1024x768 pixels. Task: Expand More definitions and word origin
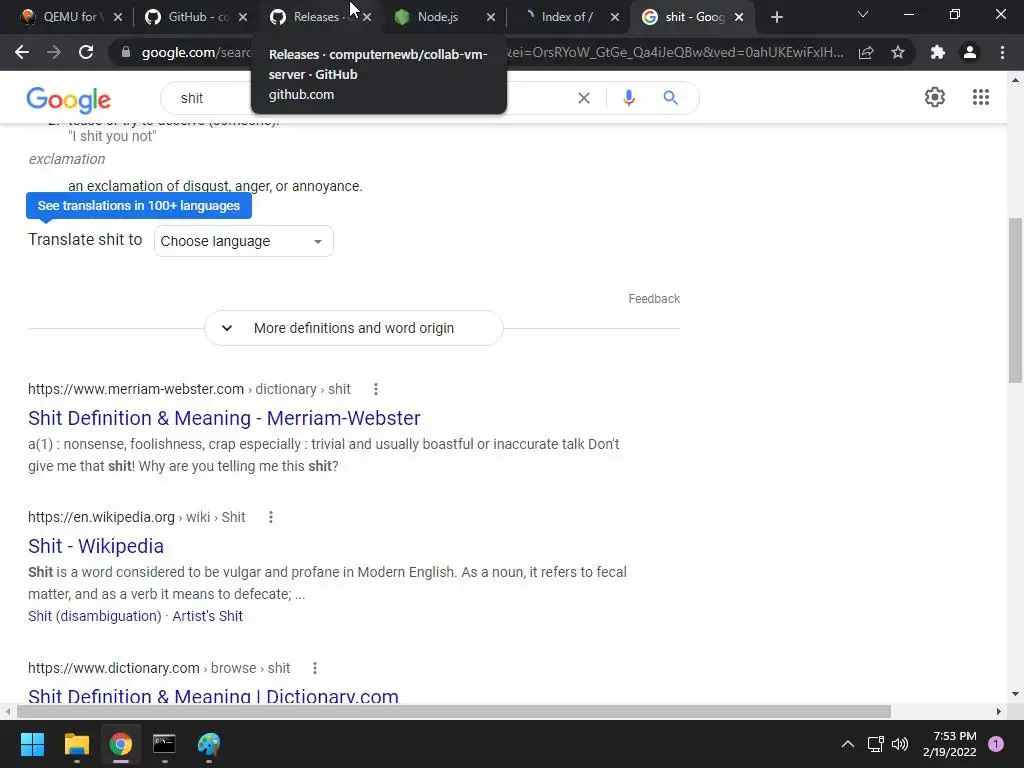point(354,328)
